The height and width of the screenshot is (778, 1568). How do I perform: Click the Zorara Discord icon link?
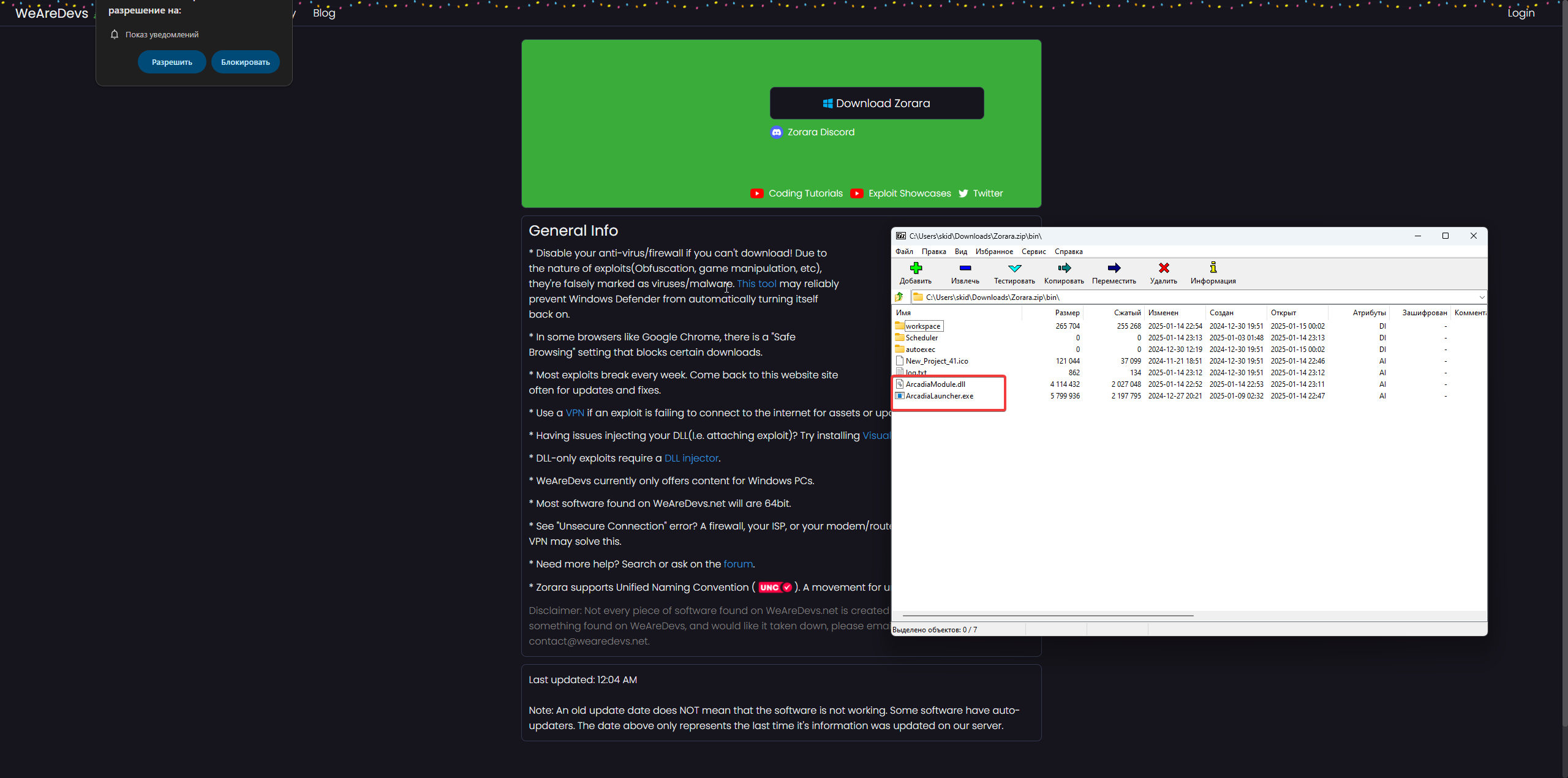pyautogui.click(x=777, y=132)
